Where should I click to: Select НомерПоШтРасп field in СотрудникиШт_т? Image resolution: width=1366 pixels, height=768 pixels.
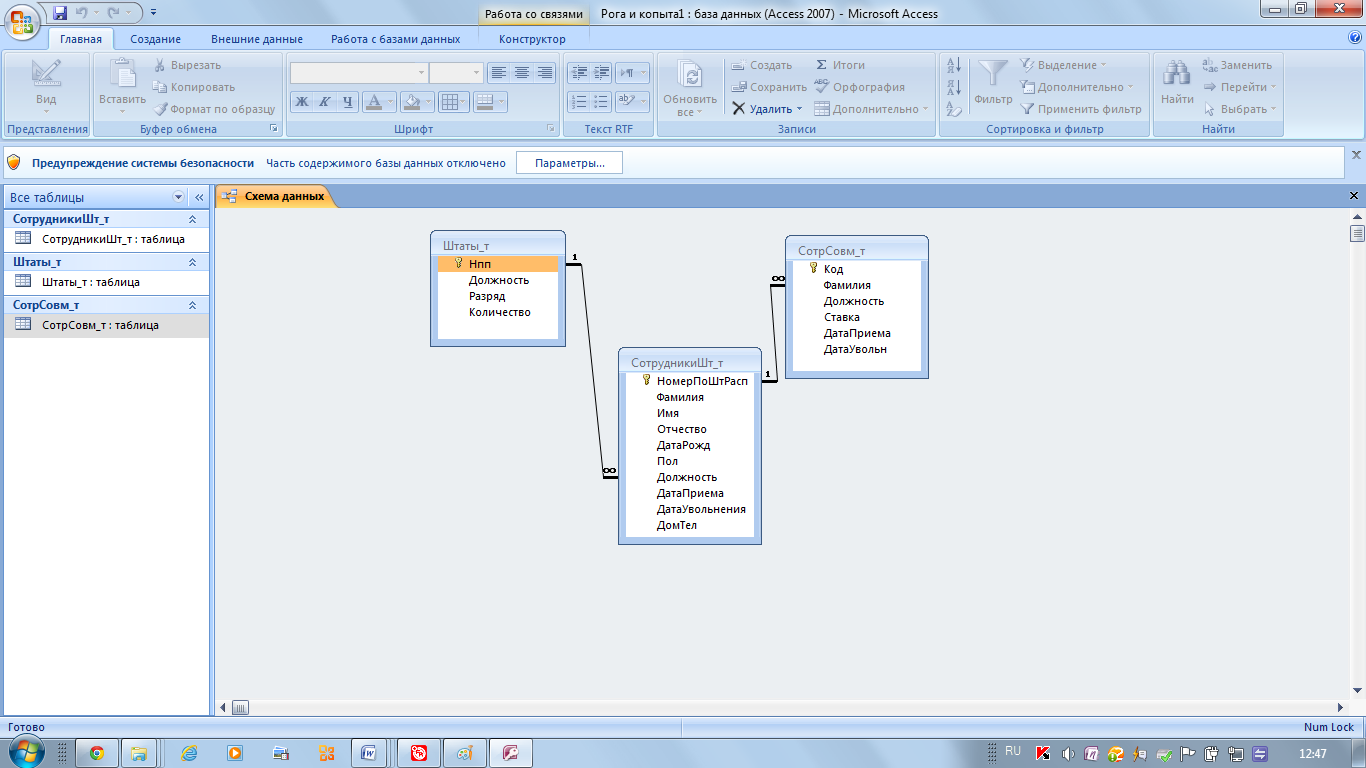click(690, 381)
